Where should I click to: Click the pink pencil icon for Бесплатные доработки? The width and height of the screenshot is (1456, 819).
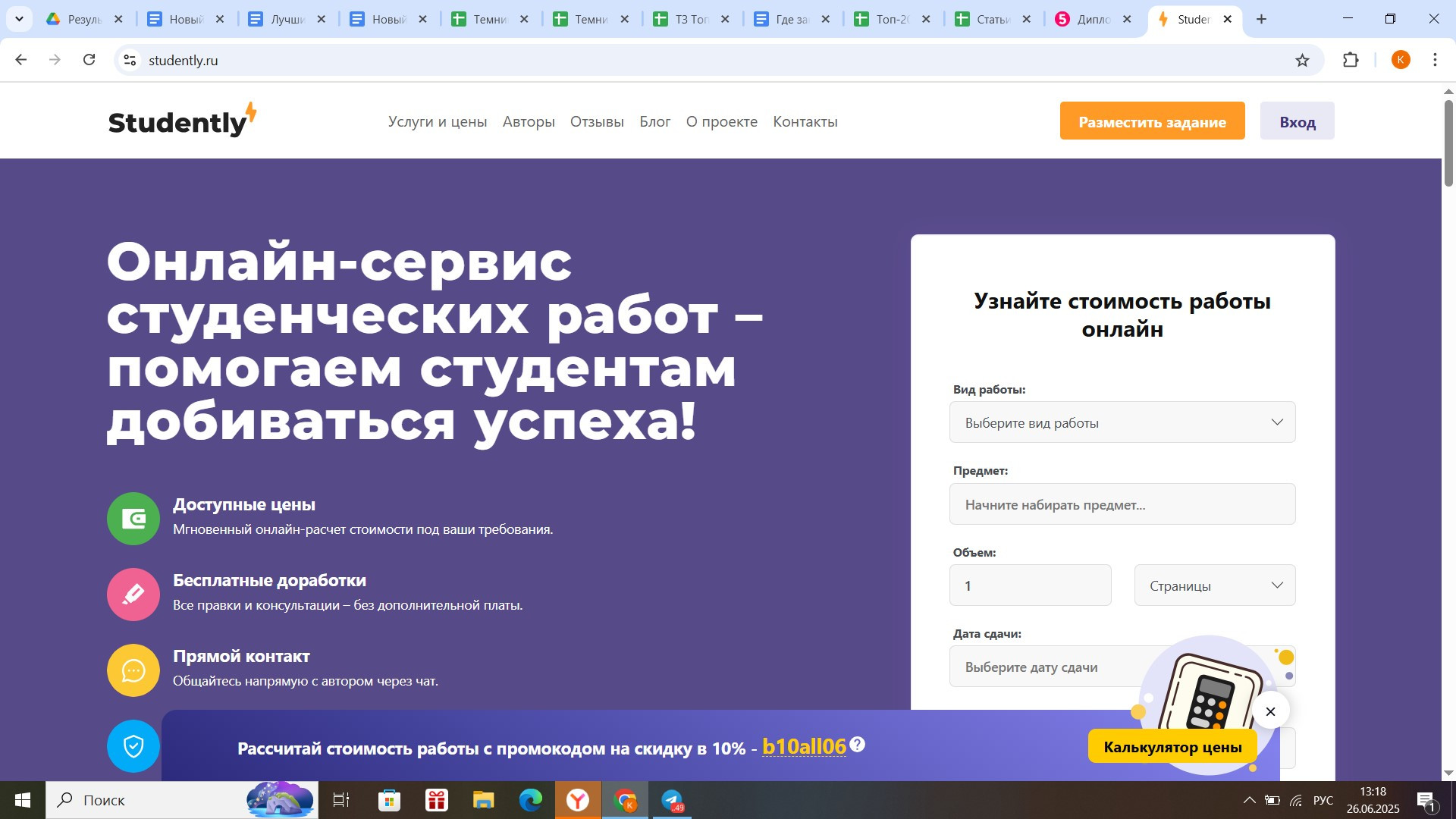[133, 595]
